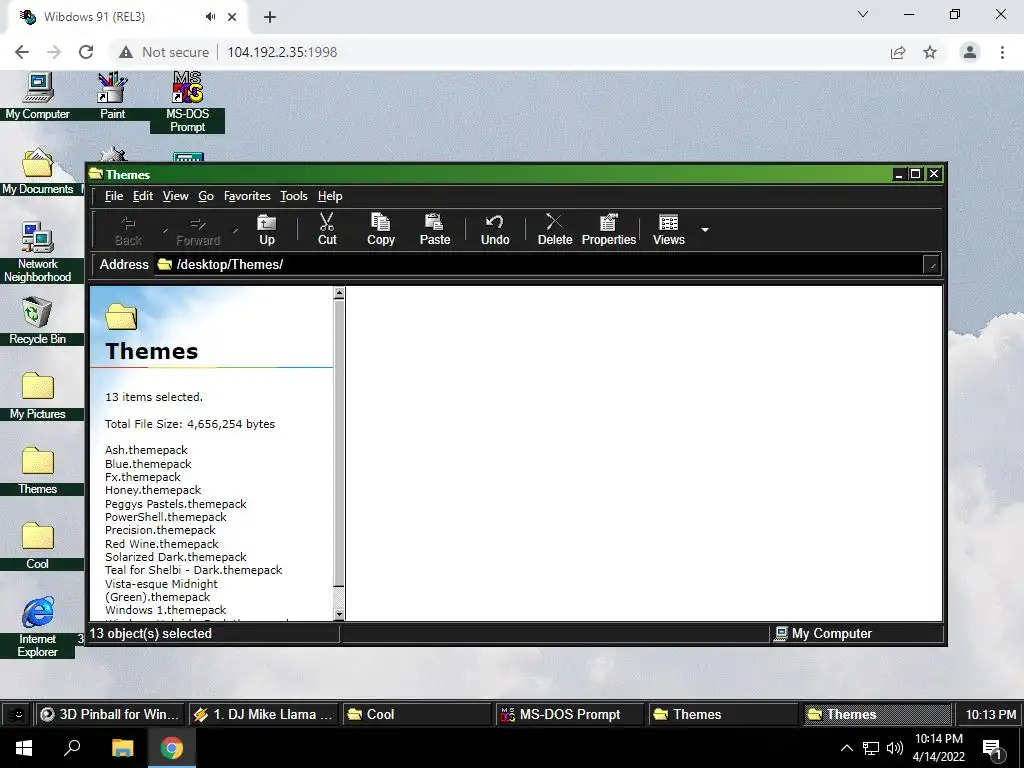Open the File menu
Viewport: 1024px width, 768px height.
[x=114, y=196]
